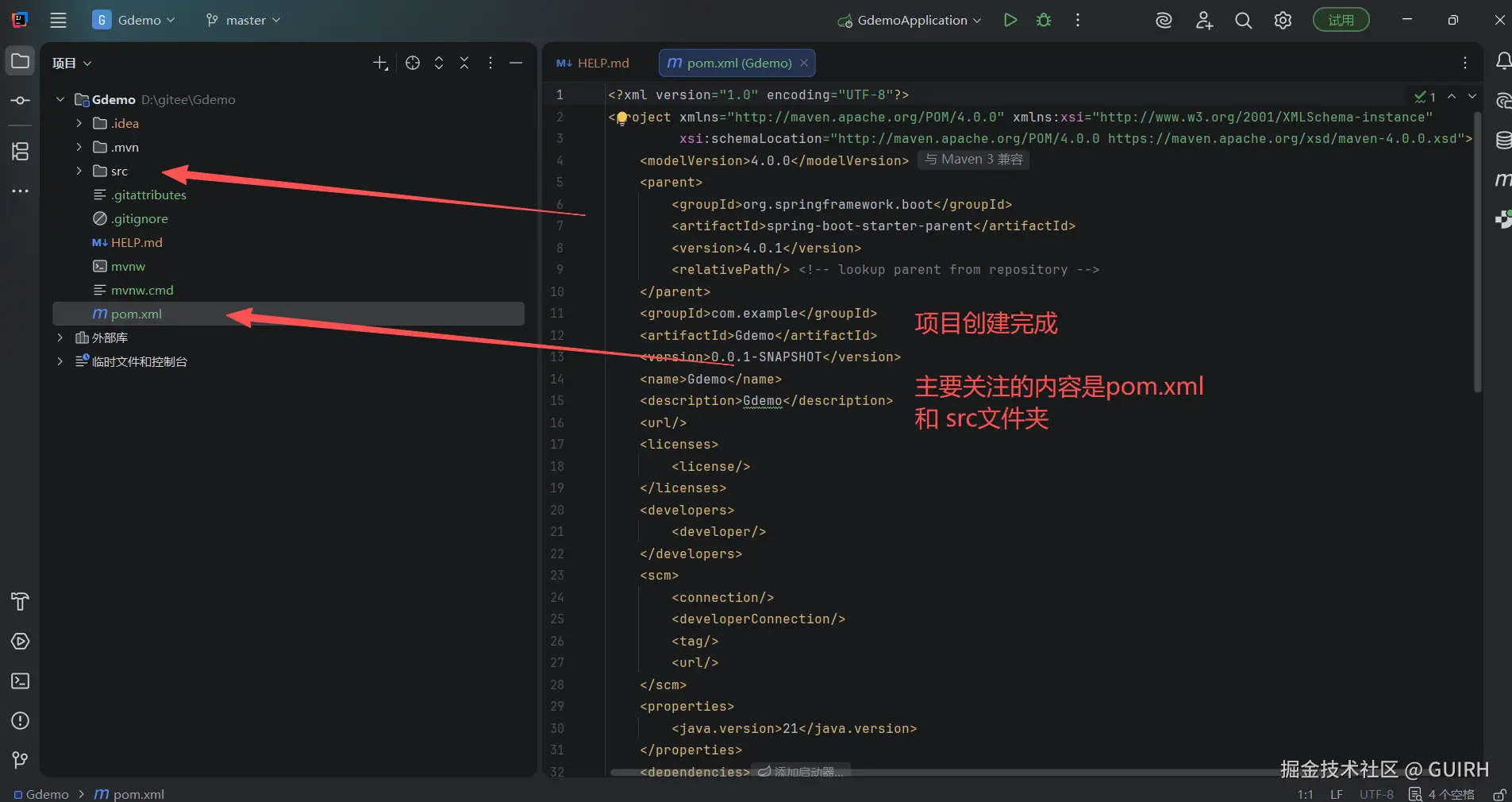
Task: Run GdemoApplication with the green play button
Action: click(1010, 20)
